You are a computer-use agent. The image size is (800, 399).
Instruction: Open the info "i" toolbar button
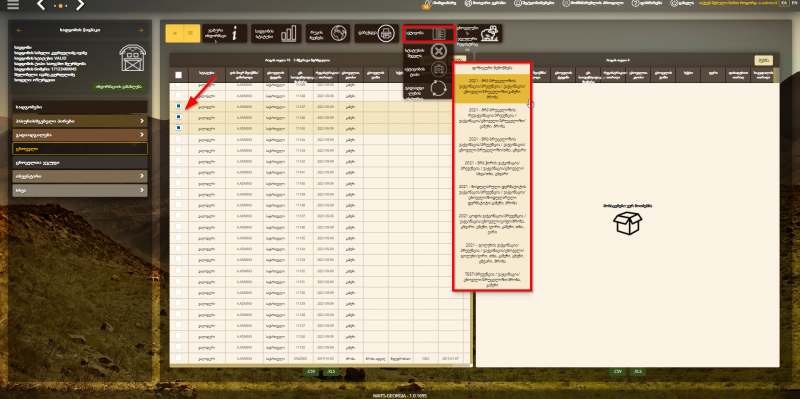coord(225,34)
